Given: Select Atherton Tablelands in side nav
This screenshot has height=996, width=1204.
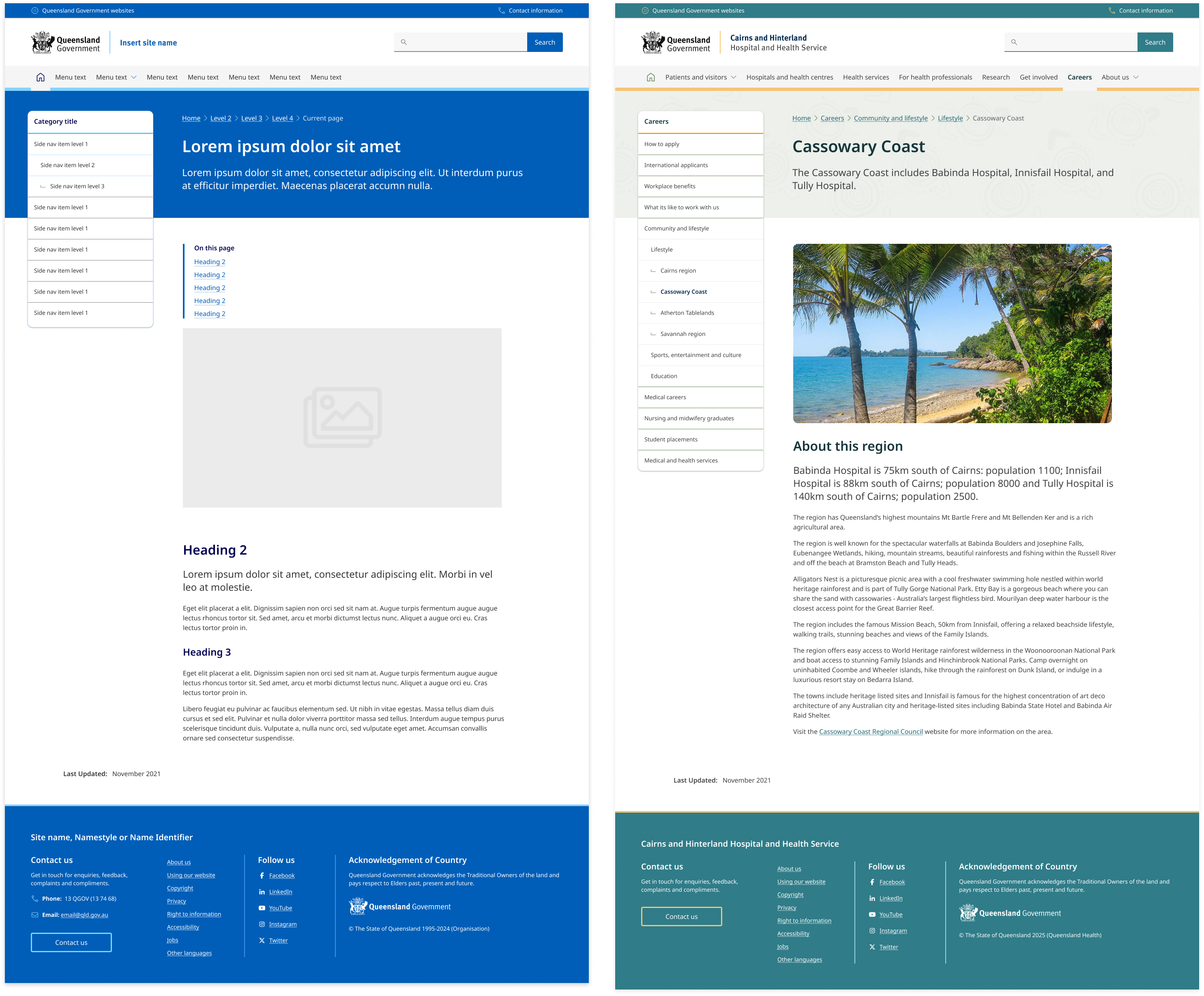Looking at the screenshot, I should 700,313.
